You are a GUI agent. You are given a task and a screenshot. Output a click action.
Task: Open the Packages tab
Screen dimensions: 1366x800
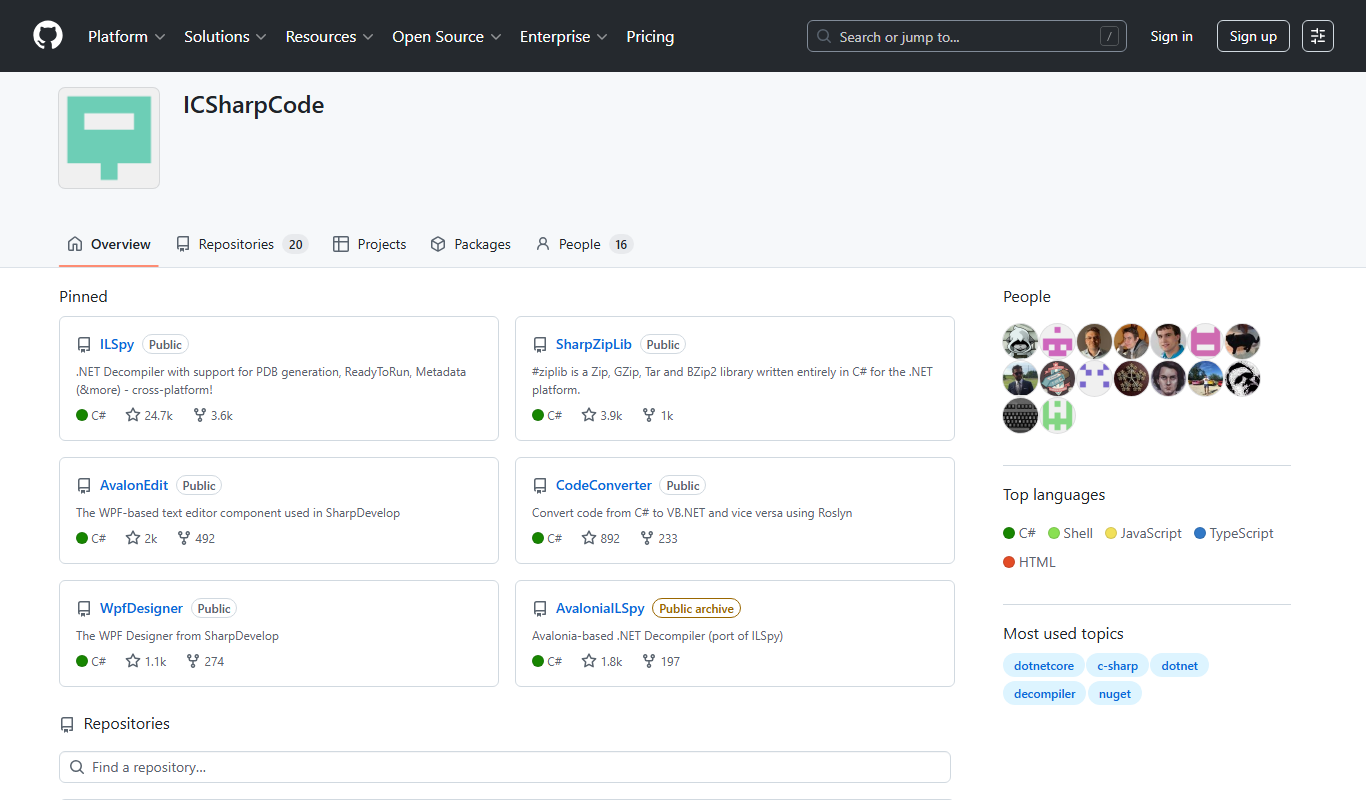470,244
